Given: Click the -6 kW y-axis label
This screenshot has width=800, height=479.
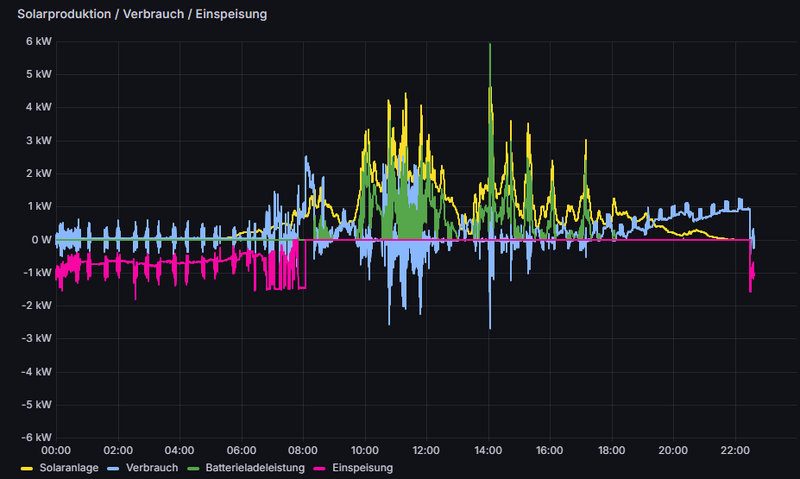Looking at the screenshot, I should pos(36,437).
